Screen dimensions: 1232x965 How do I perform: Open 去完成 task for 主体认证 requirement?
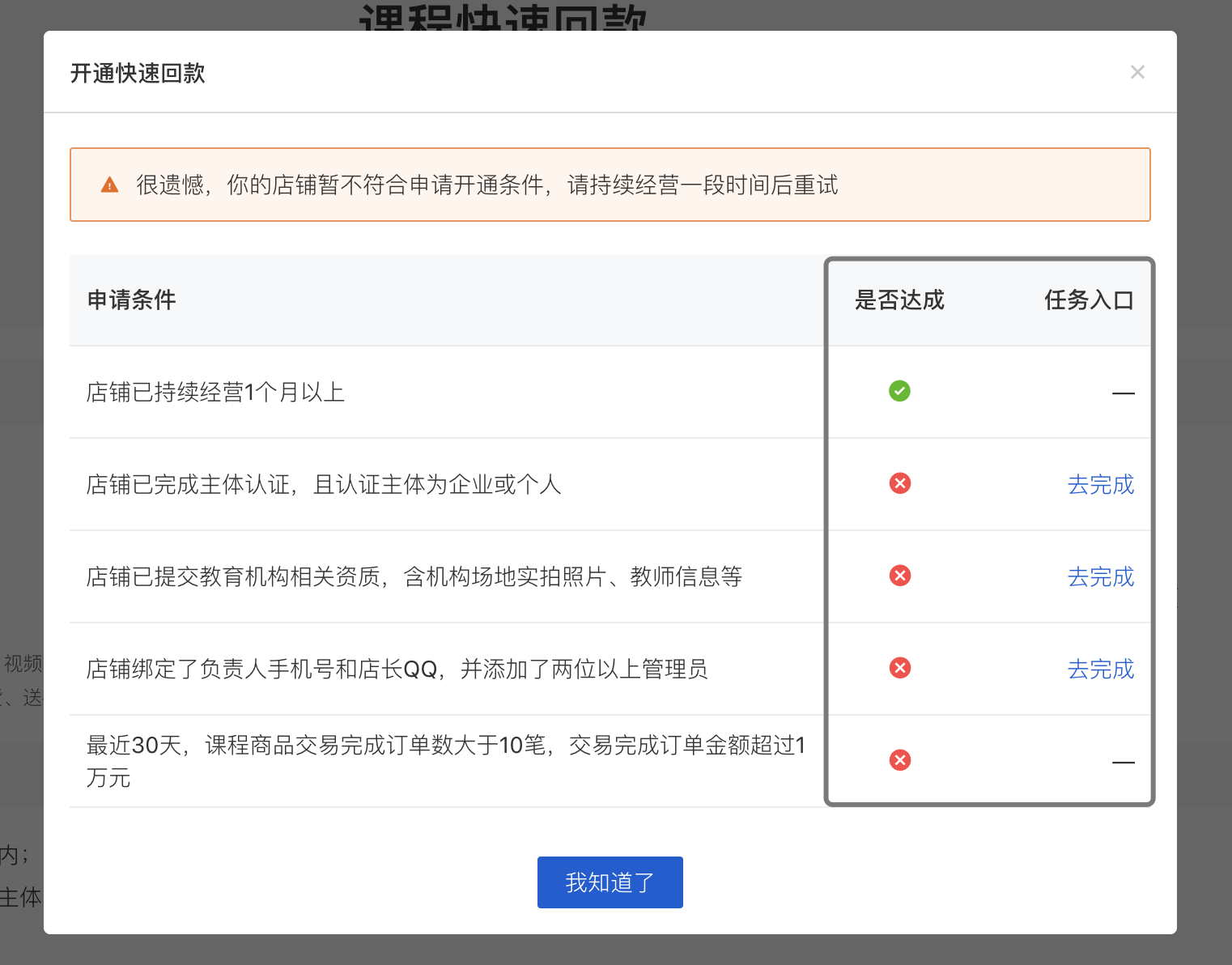click(x=1101, y=485)
